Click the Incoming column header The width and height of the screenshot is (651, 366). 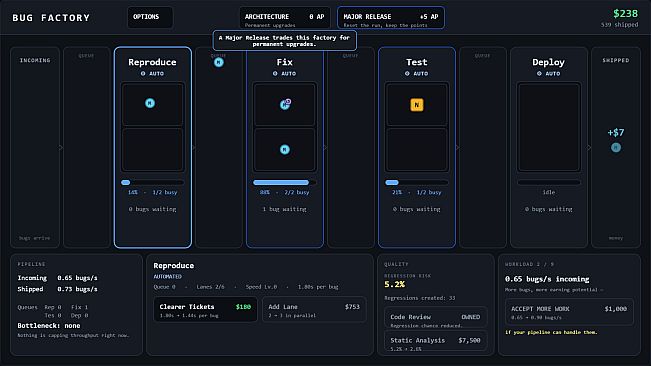pyautogui.click(x=35, y=60)
